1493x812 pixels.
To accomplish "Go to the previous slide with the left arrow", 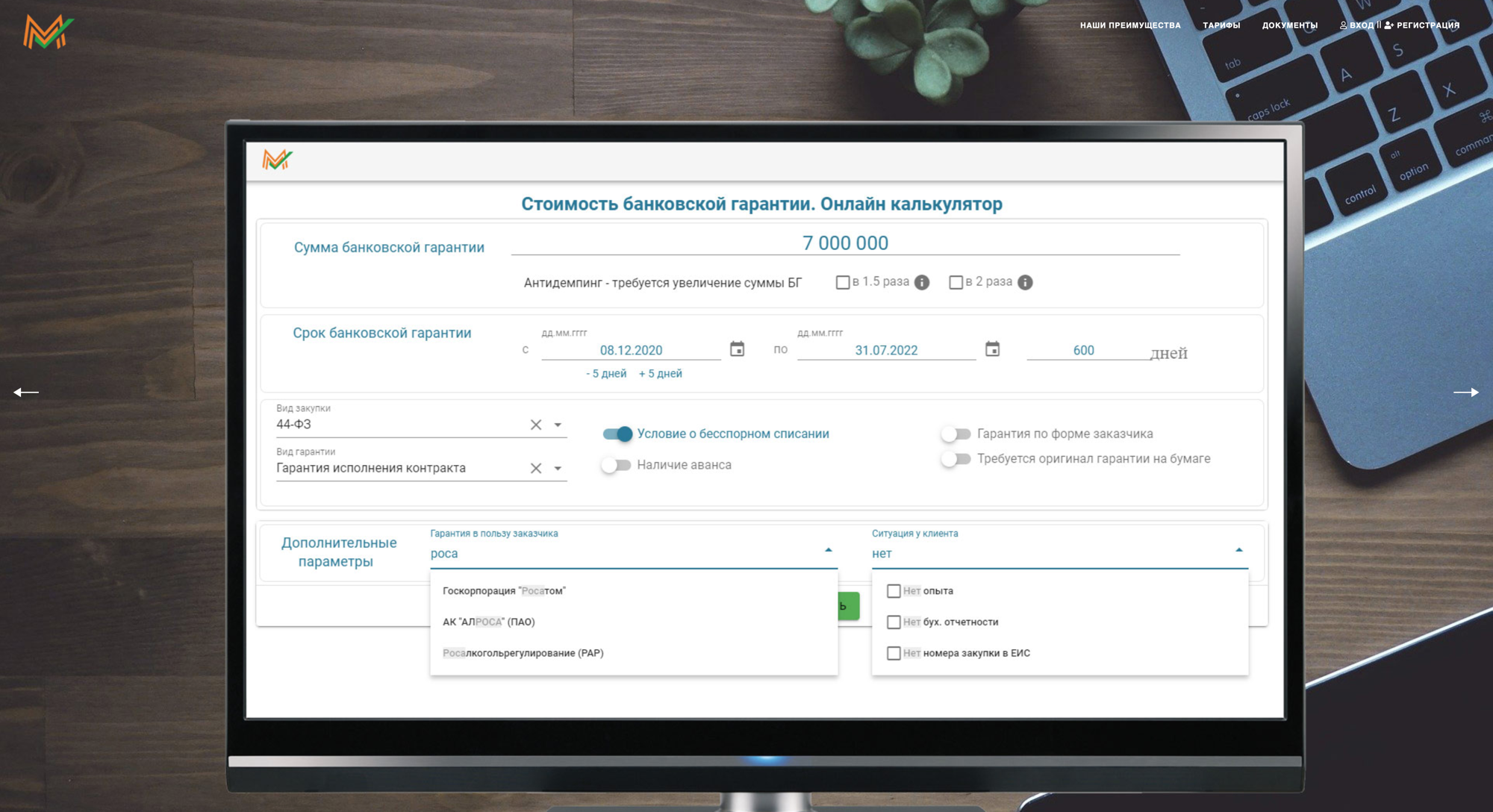I will pyautogui.click(x=26, y=392).
